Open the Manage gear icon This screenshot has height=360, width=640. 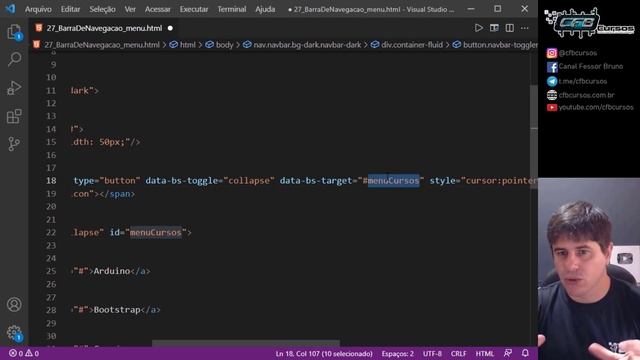[x=14, y=333]
